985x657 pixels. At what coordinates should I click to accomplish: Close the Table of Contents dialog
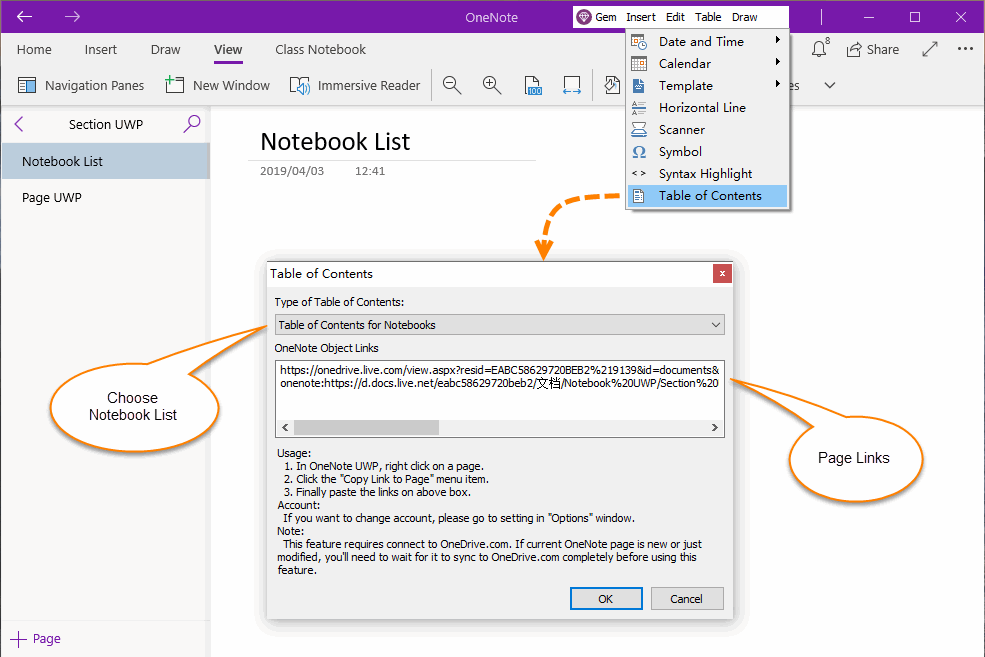coord(722,273)
